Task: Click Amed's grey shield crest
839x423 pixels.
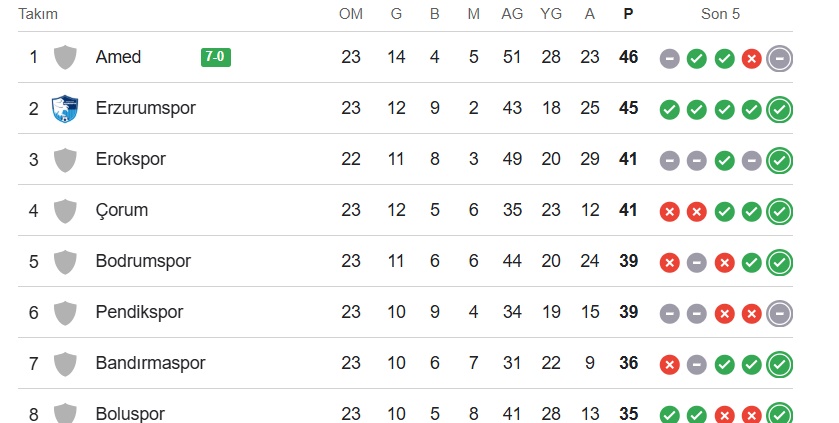Action: pos(65,57)
